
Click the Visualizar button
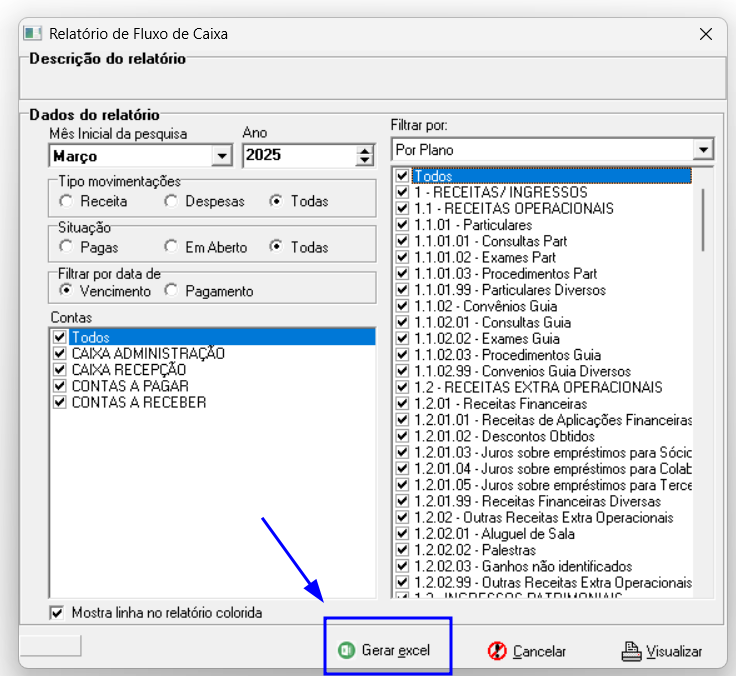[x=661, y=651]
